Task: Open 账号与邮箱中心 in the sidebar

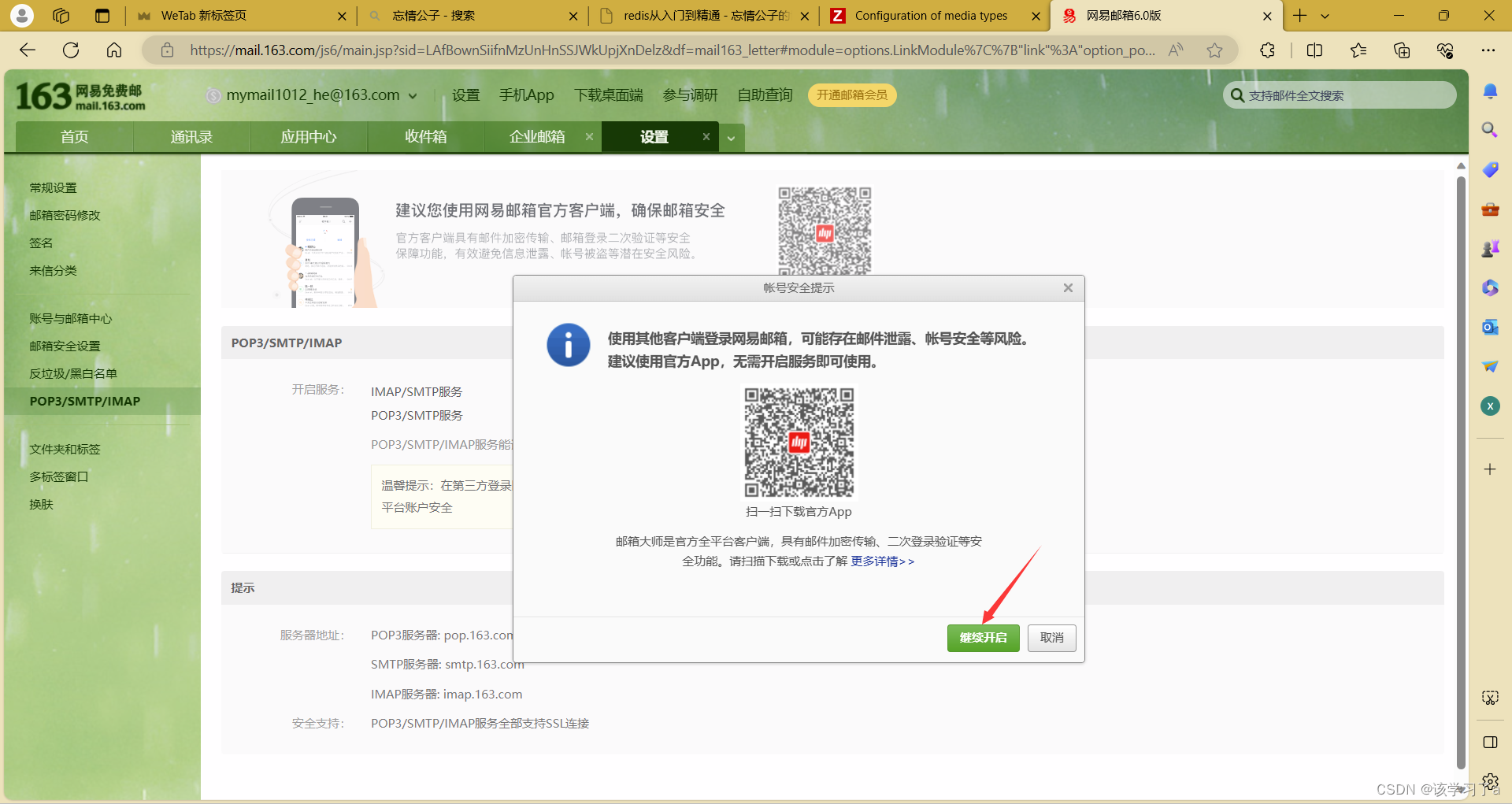Action: coord(70,318)
